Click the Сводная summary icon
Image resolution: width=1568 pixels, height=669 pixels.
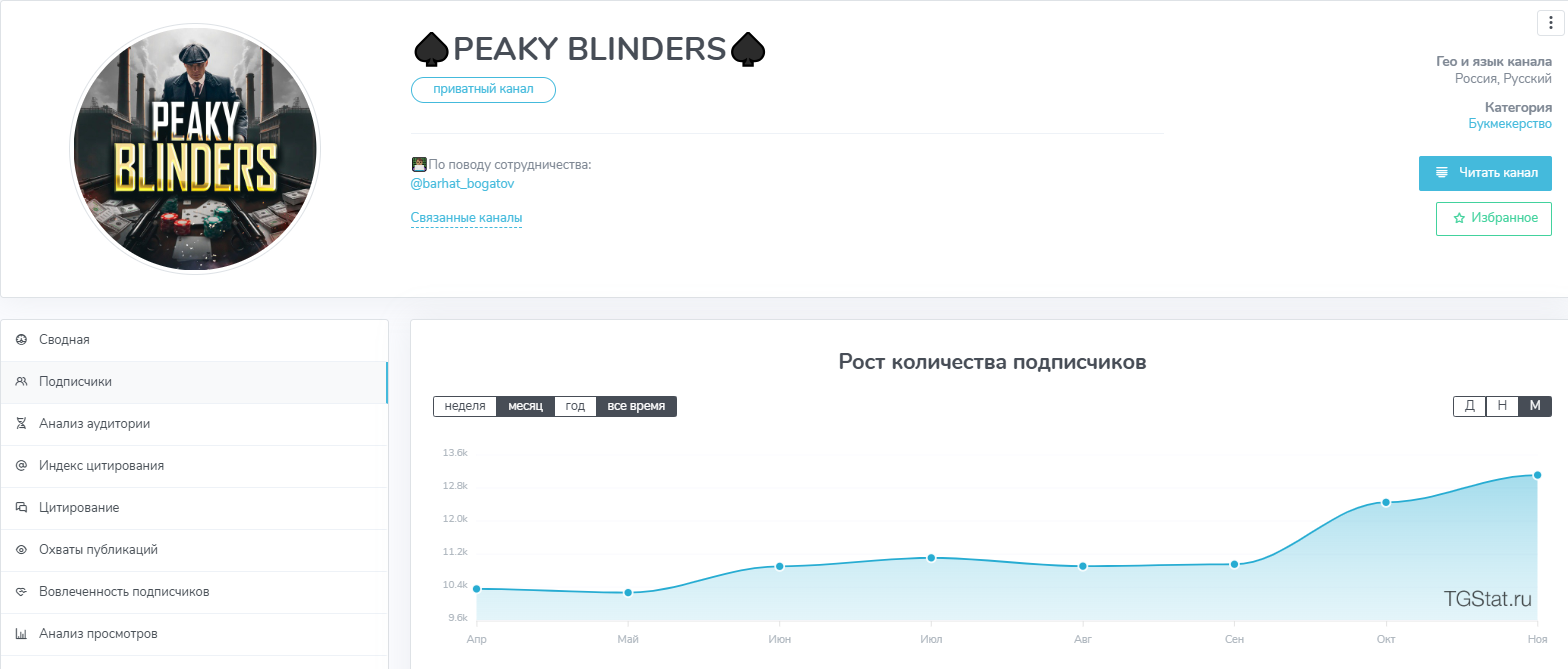tap(21, 340)
